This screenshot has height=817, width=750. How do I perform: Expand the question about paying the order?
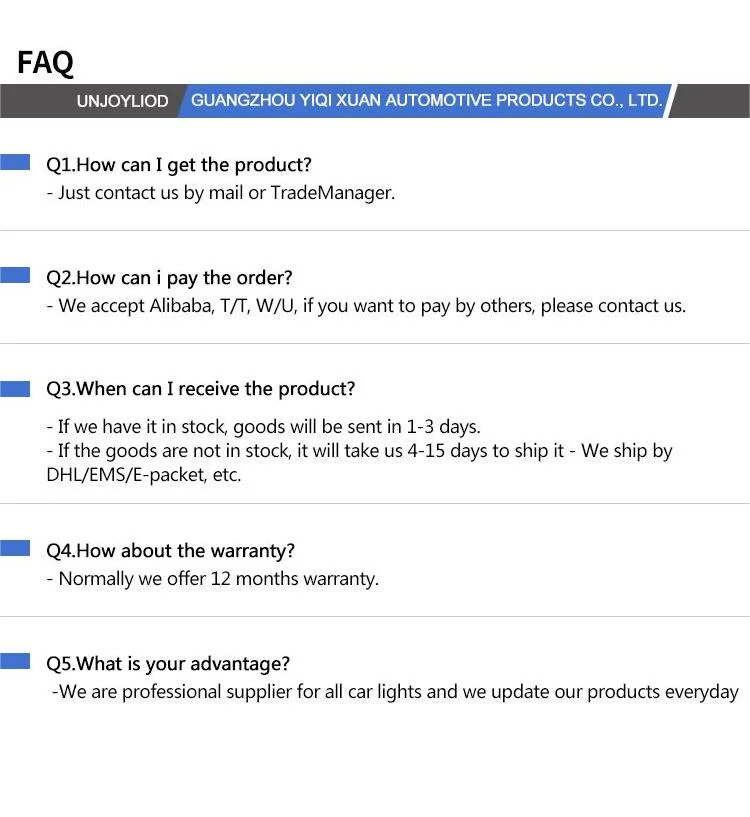169,278
